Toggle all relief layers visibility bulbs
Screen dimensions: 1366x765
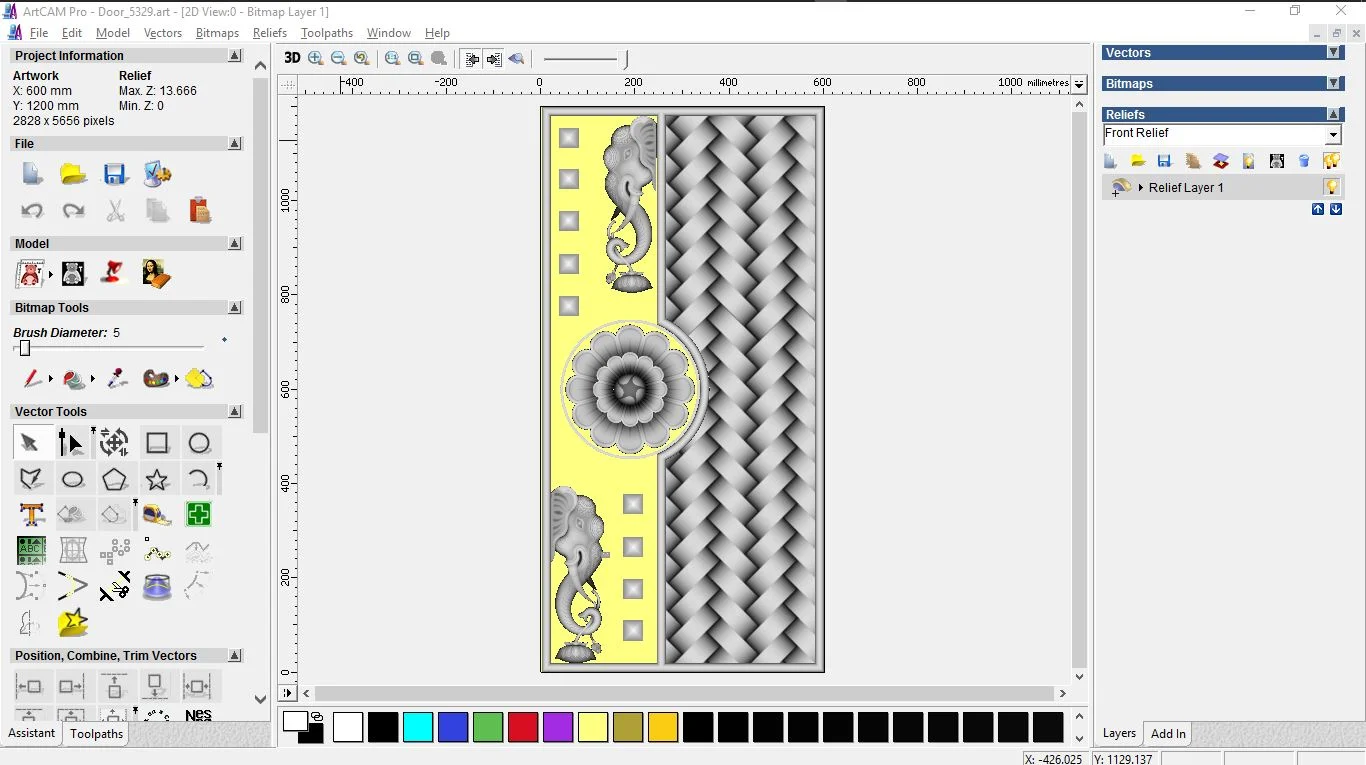pyautogui.click(x=1331, y=161)
